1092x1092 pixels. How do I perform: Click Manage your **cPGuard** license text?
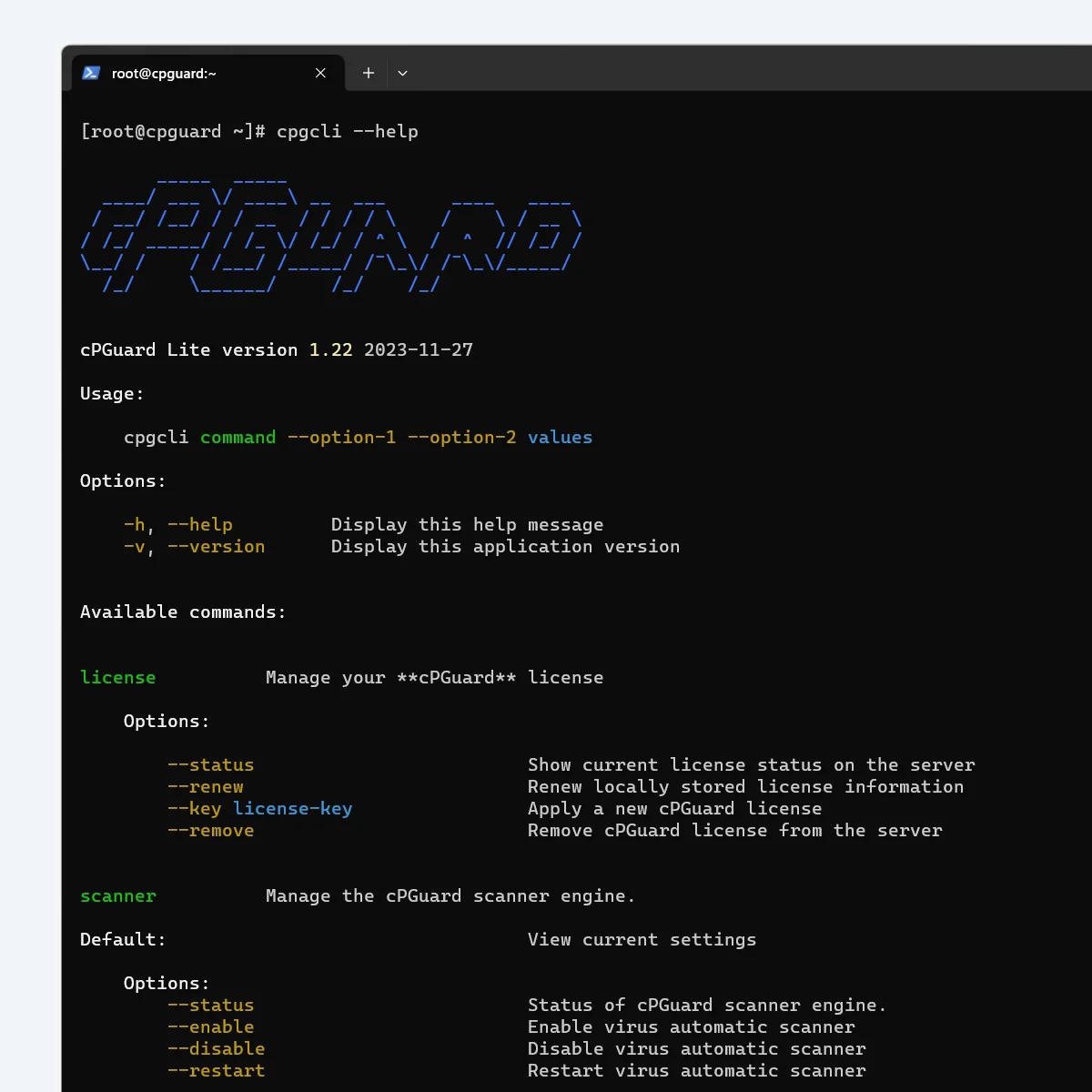434,677
